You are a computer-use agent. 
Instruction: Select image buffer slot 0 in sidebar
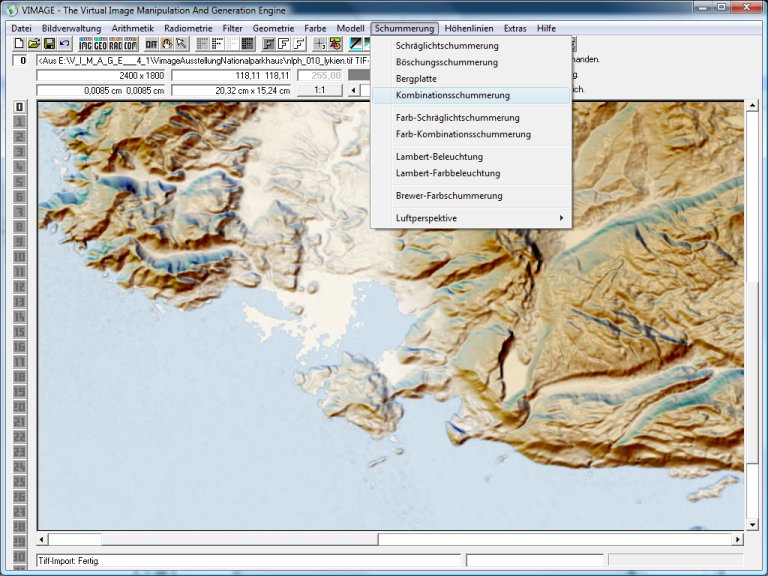[x=19, y=107]
